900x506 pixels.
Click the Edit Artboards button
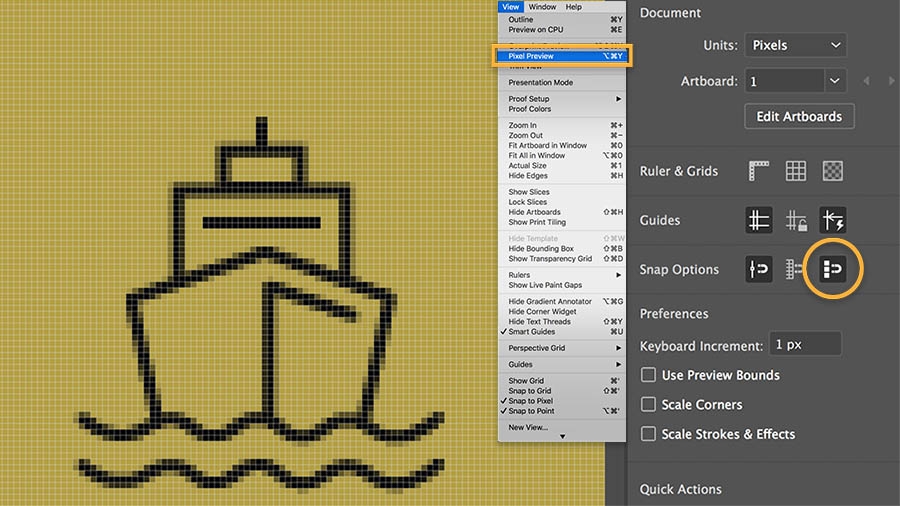point(799,116)
